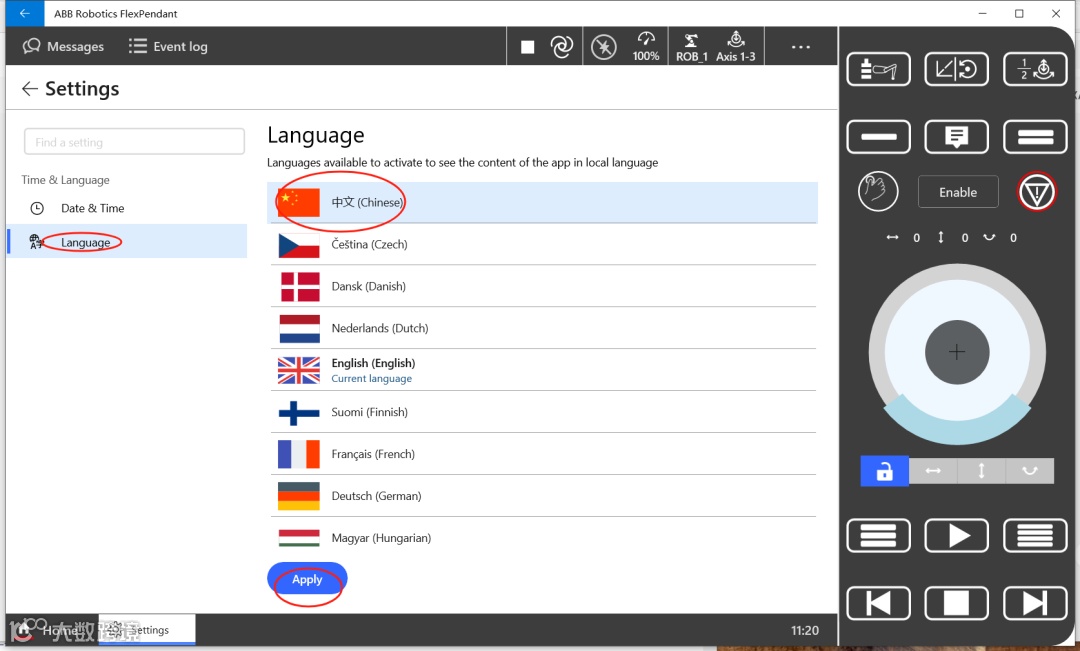The height and width of the screenshot is (651, 1080).
Task: Click the Play start button
Action: [956, 535]
